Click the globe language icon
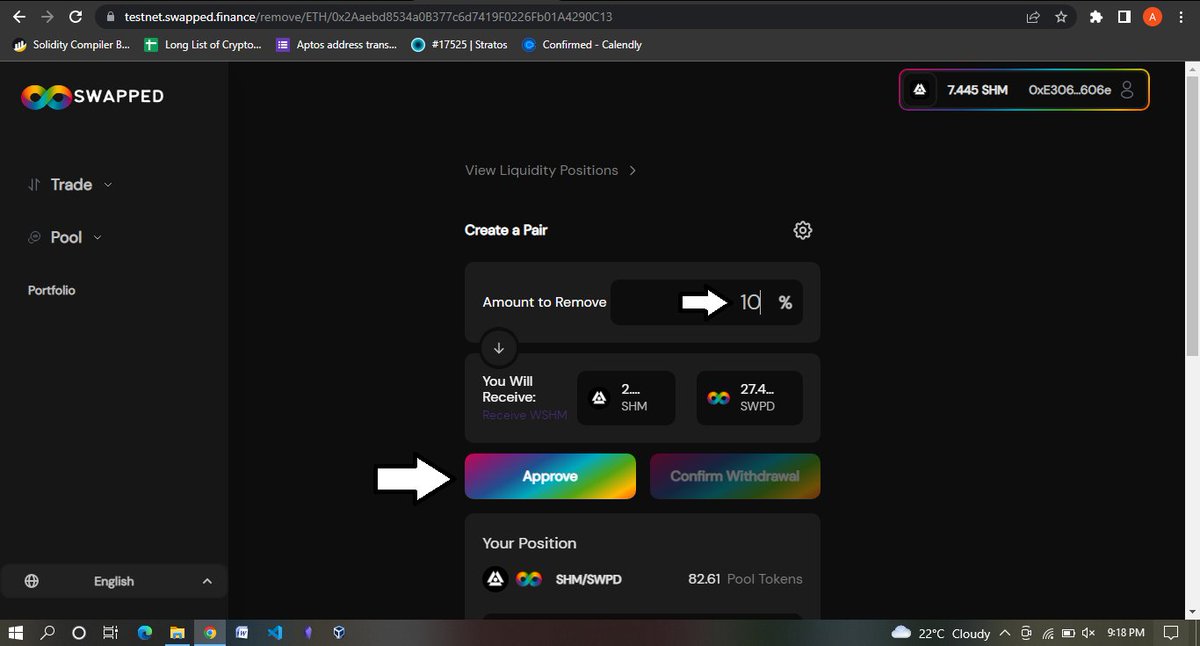The width and height of the screenshot is (1200, 646). (x=32, y=581)
